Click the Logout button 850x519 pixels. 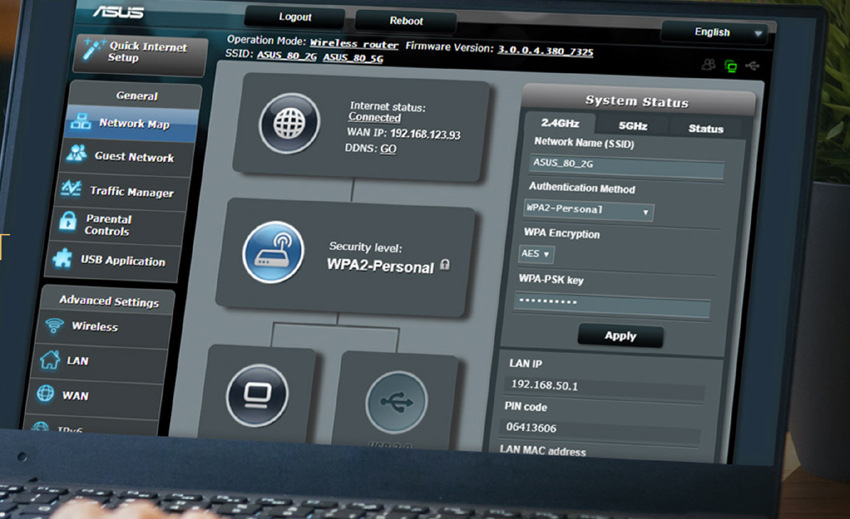[295, 17]
